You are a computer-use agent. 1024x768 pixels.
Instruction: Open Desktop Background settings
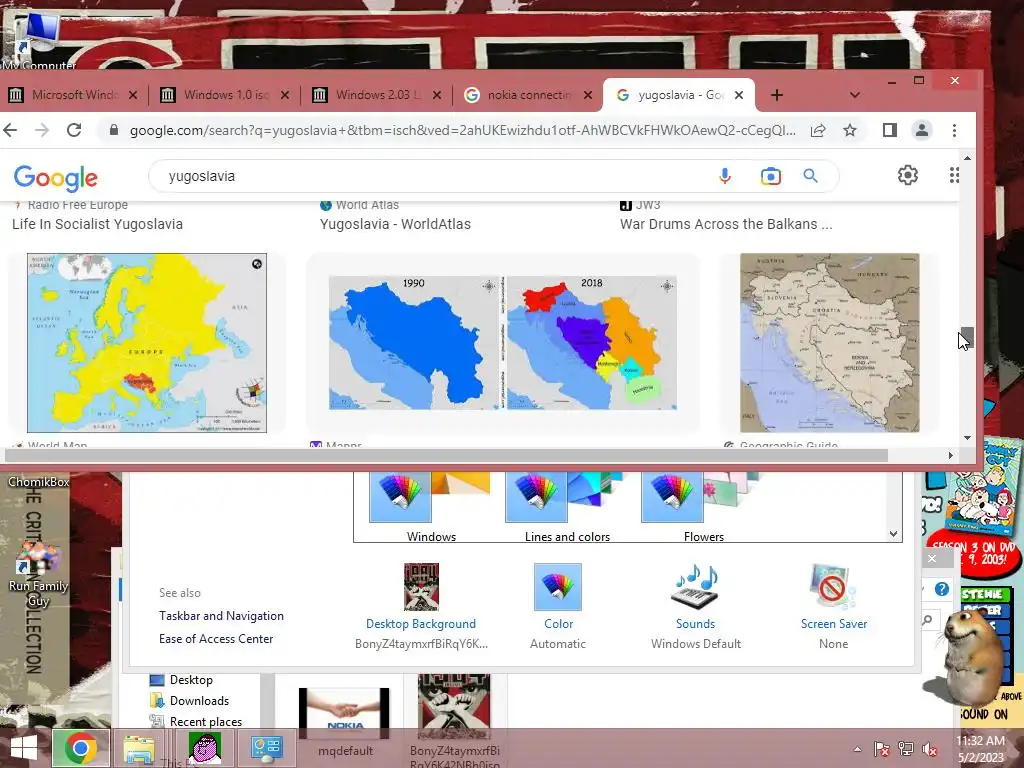(421, 607)
